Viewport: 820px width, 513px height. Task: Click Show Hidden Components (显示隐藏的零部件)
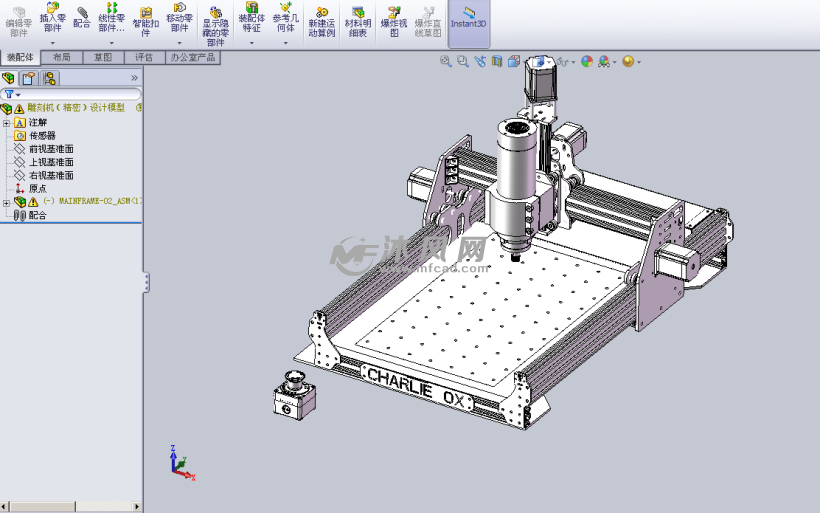point(215,27)
